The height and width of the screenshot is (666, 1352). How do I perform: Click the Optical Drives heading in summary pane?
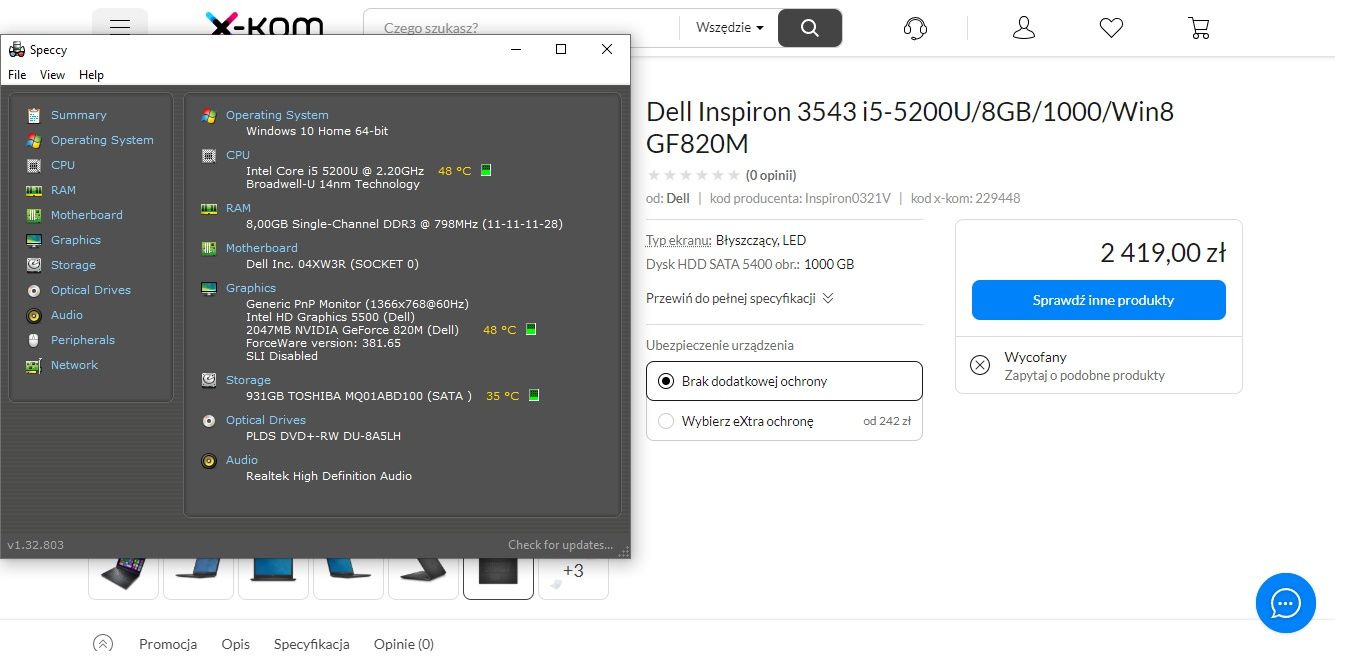[x=266, y=420]
